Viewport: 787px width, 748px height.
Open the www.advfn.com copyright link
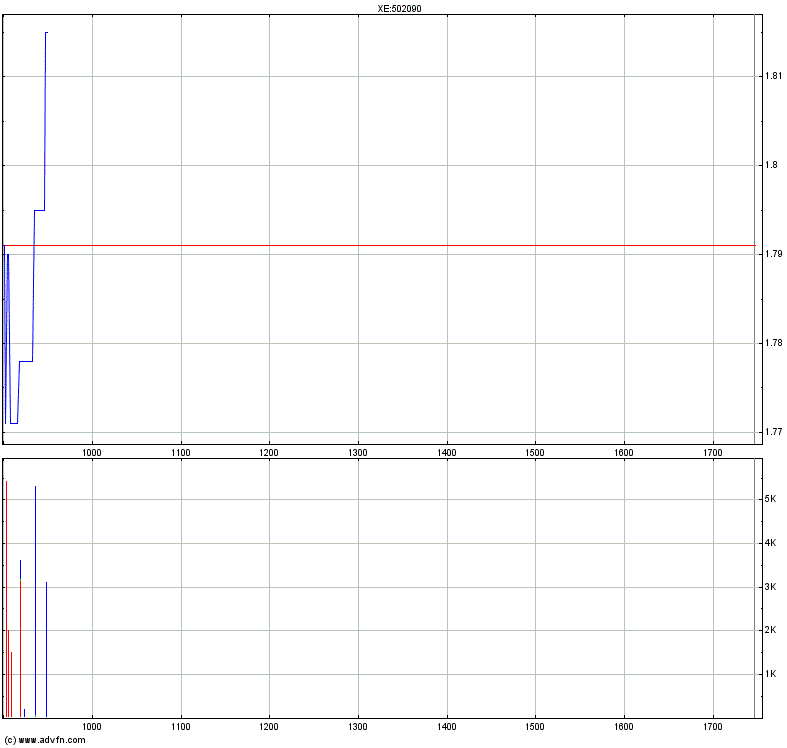(x=44, y=740)
